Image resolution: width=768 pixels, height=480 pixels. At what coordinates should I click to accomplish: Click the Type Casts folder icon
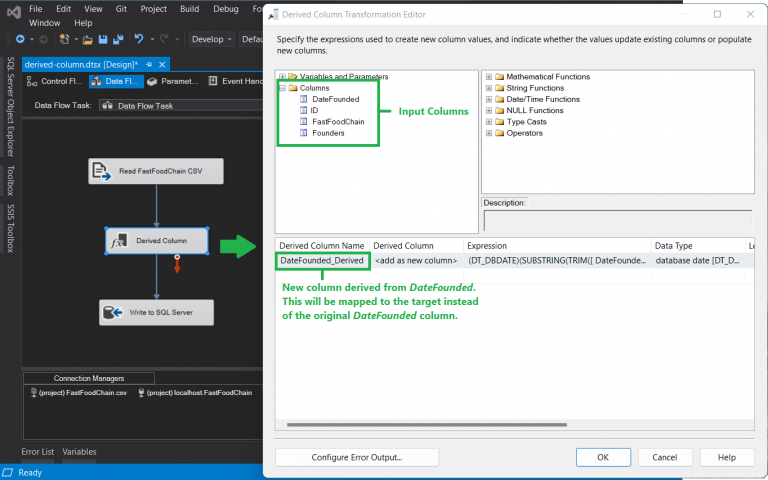[x=500, y=121]
